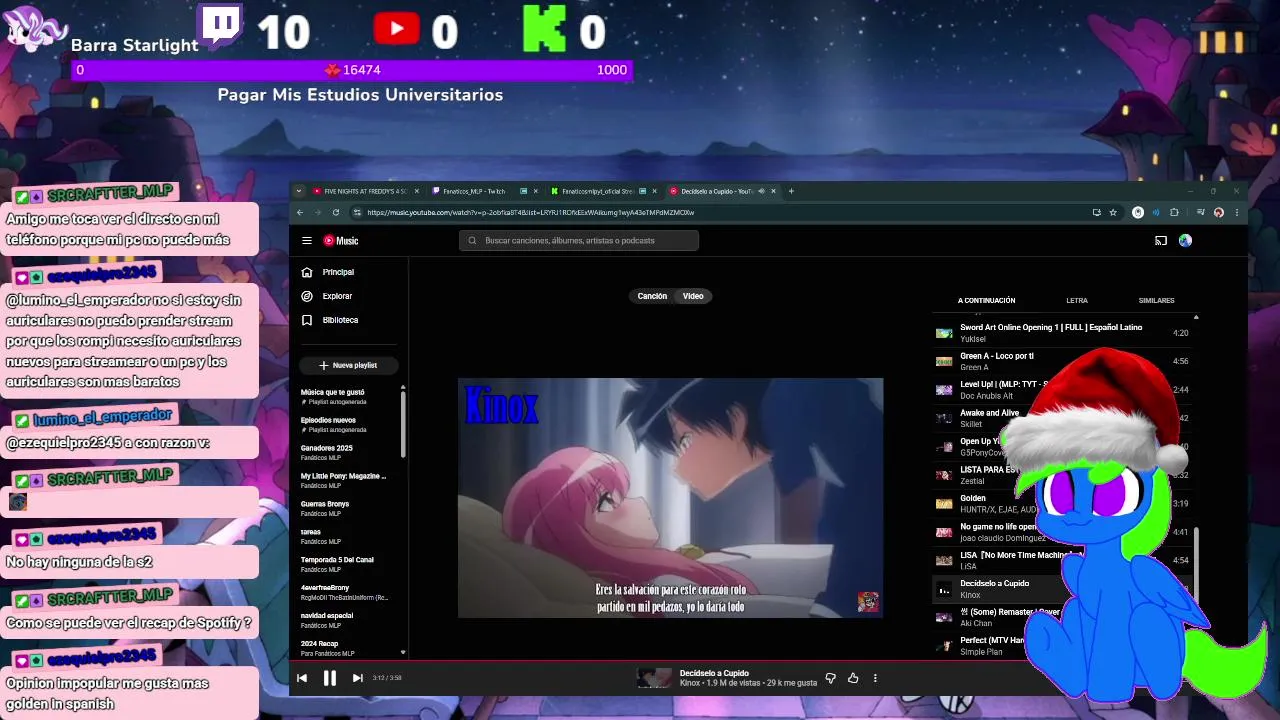Play Green A - Loco por ti
Screen dimensions: 1280x720
(x=1062, y=361)
